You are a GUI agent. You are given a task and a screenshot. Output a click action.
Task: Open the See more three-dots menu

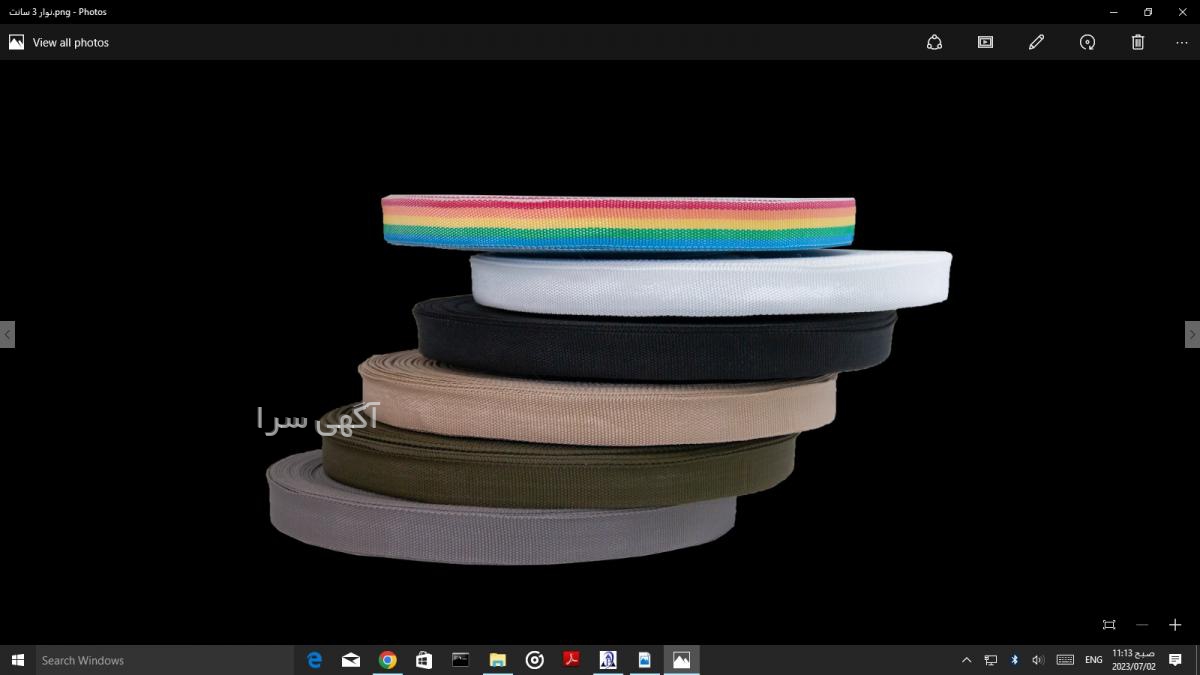click(1182, 42)
